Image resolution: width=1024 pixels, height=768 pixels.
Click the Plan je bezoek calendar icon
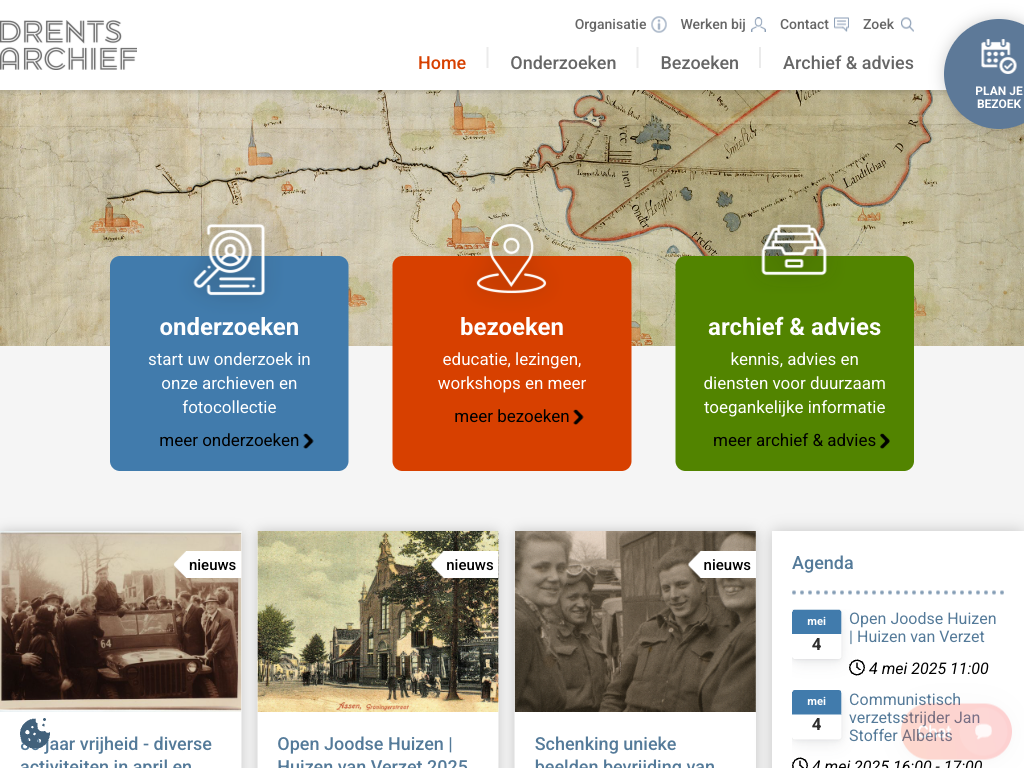pyautogui.click(x=997, y=56)
